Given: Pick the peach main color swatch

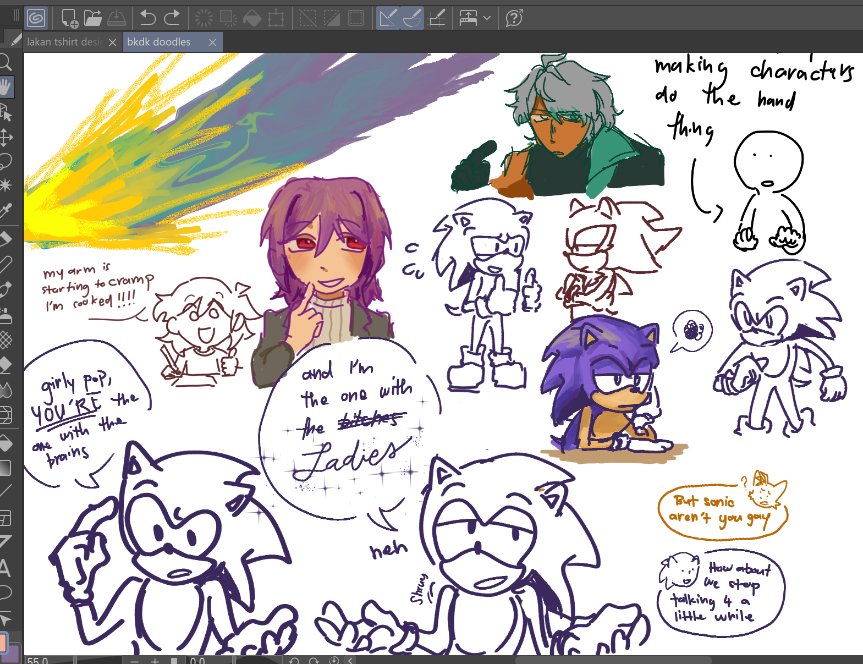Looking at the screenshot, I should [x=3, y=644].
